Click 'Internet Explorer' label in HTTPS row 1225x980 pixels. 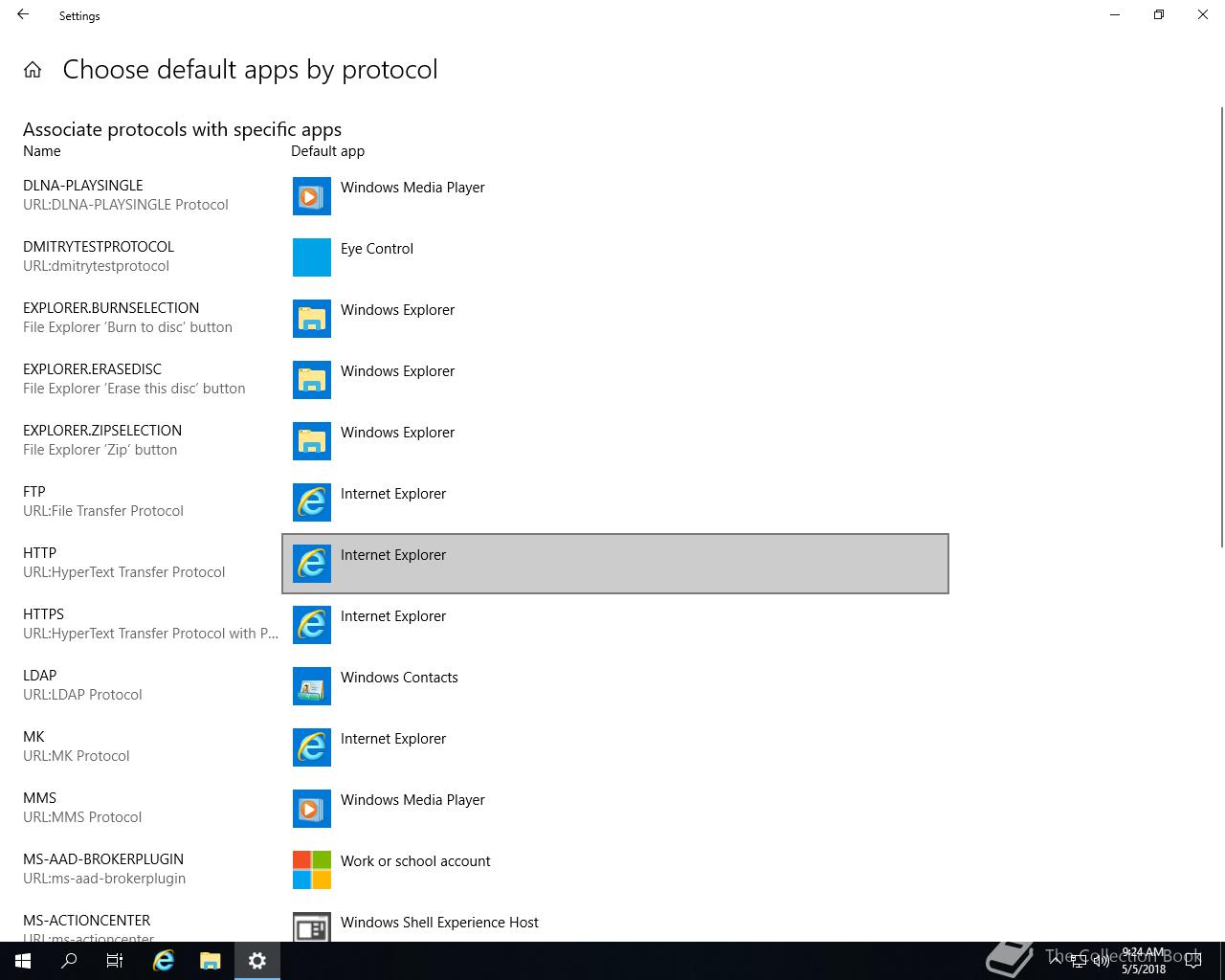pos(393,616)
